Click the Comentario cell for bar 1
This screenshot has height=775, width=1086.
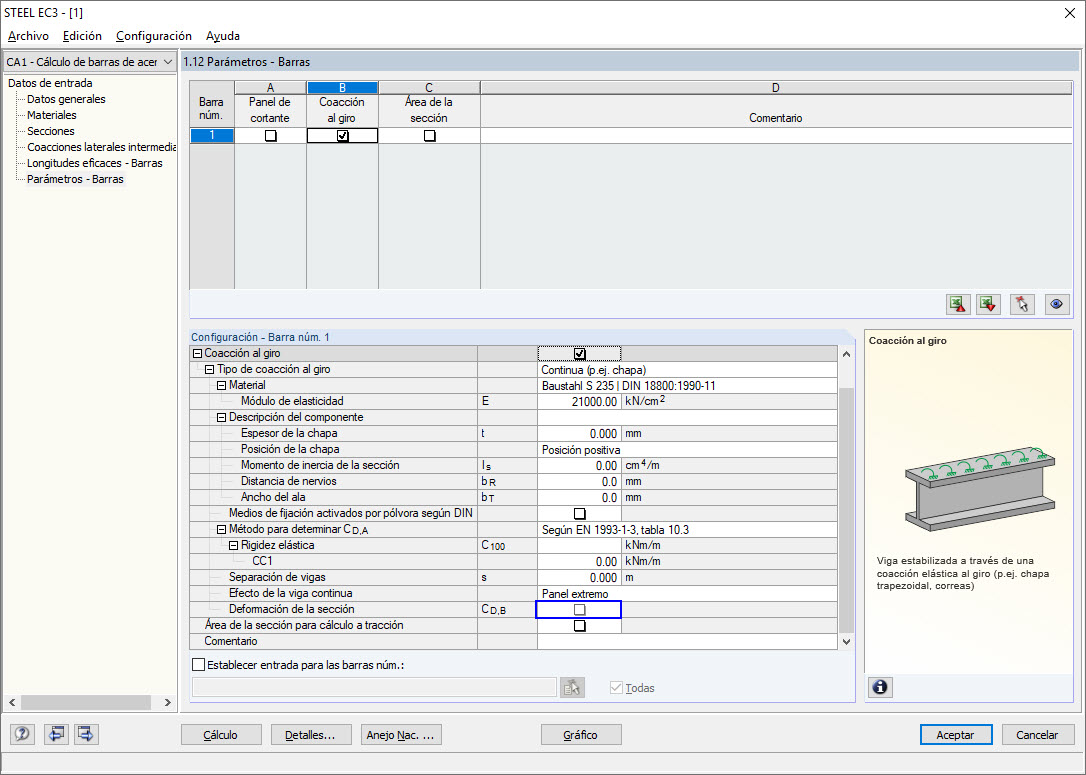pyautogui.click(x=776, y=136)
